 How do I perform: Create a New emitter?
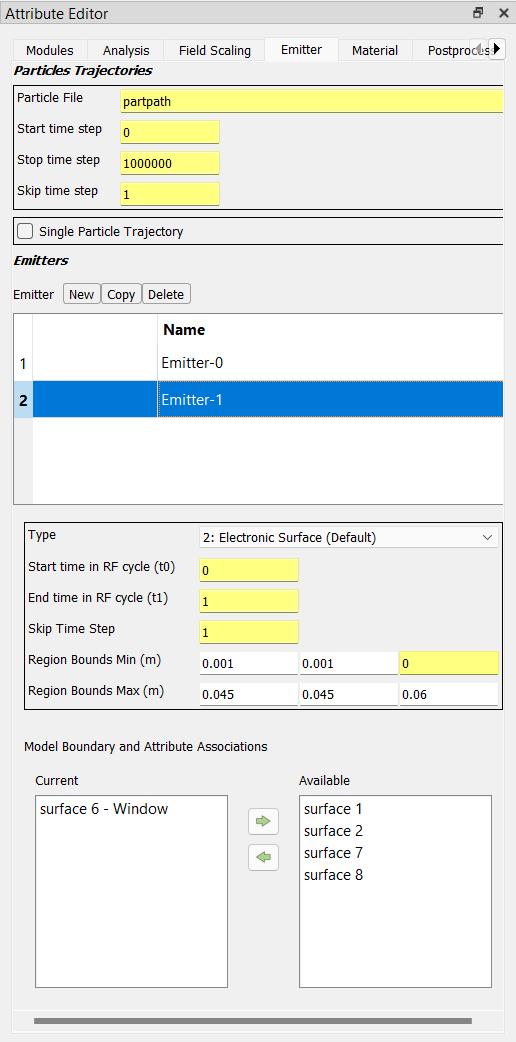pyautogui.click(x=82, y=294)
